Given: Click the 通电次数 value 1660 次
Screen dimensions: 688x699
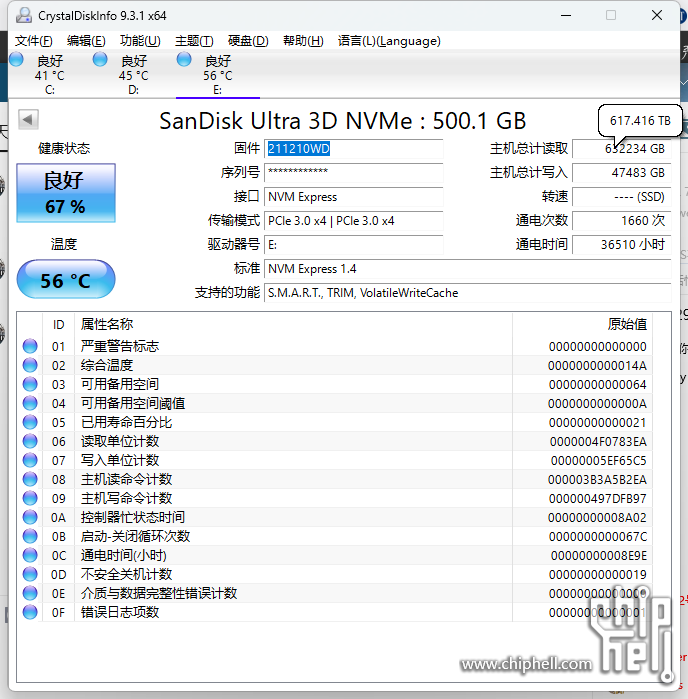Looking at the screenshot, I should point(622,221).
